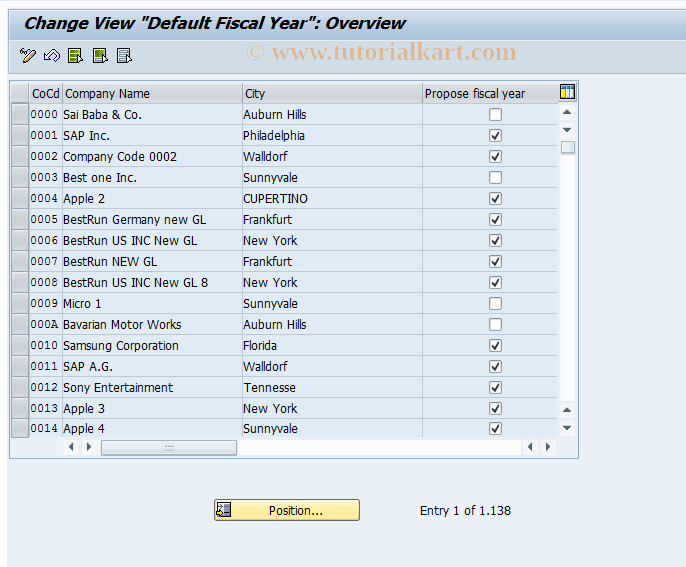Click the Select Block icon

100,56
